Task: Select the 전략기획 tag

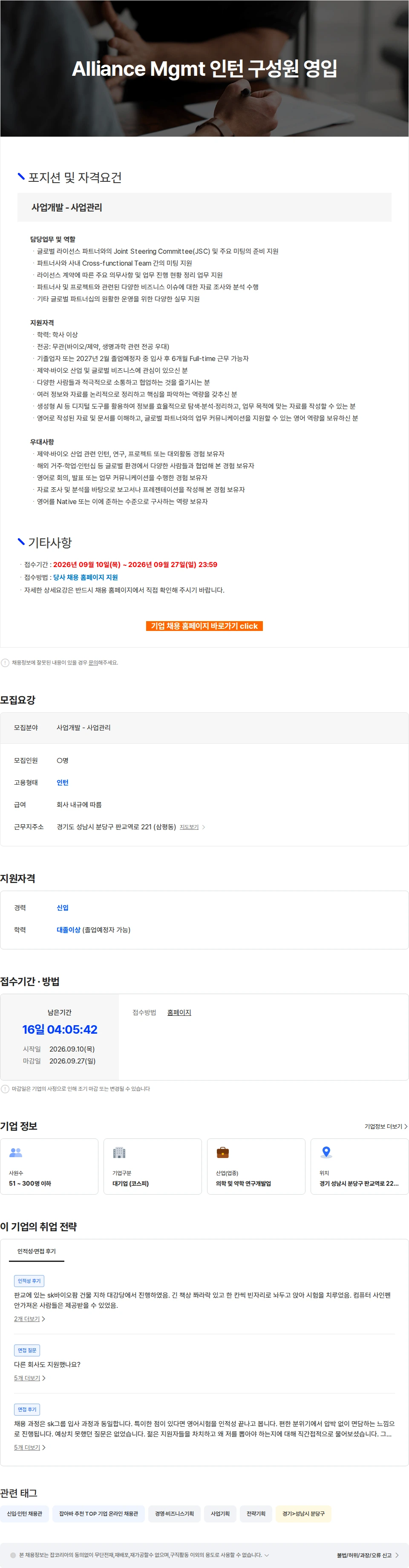Action: [256, 1513]
